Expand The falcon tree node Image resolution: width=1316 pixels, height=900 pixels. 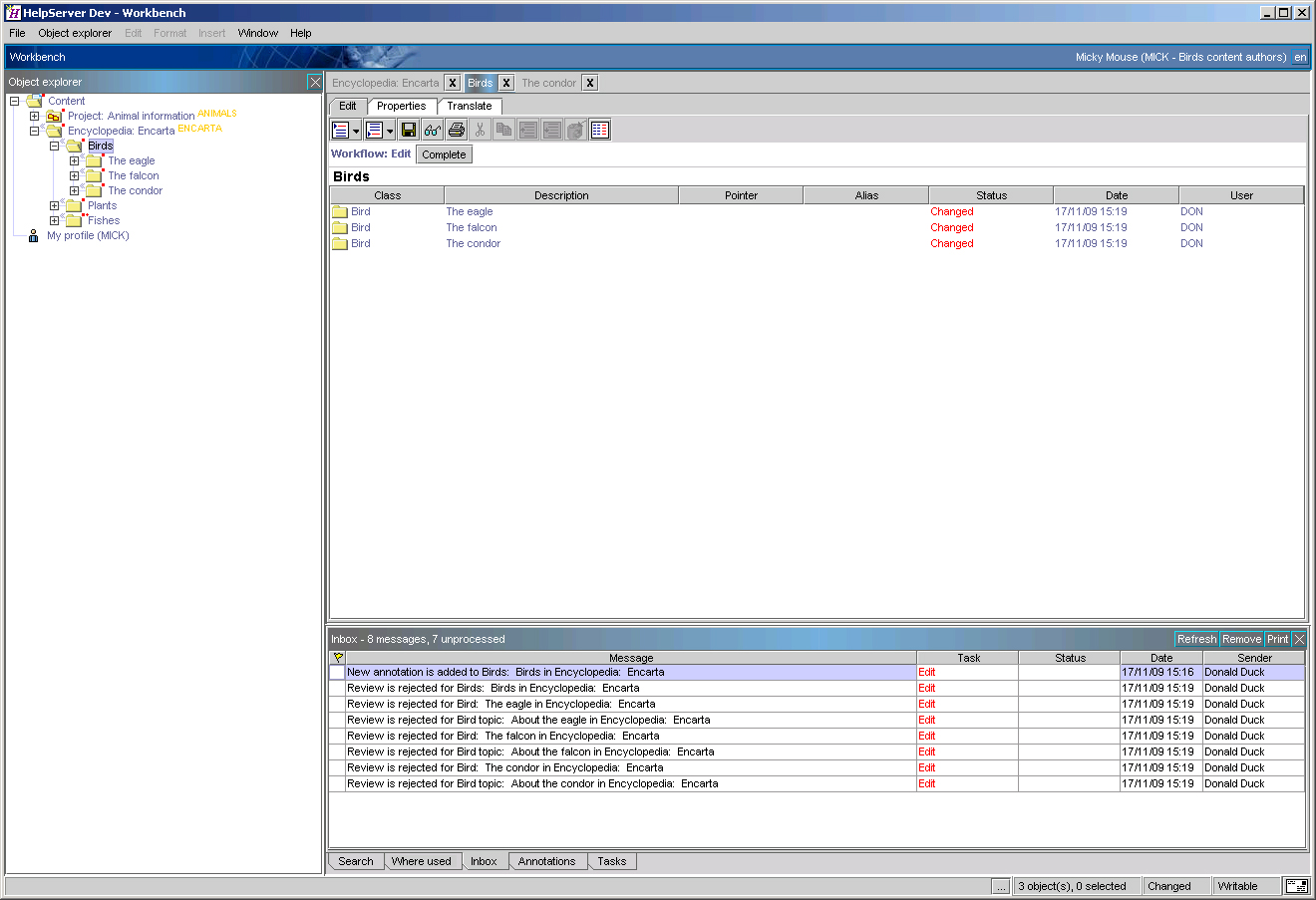tap(74, 175)
